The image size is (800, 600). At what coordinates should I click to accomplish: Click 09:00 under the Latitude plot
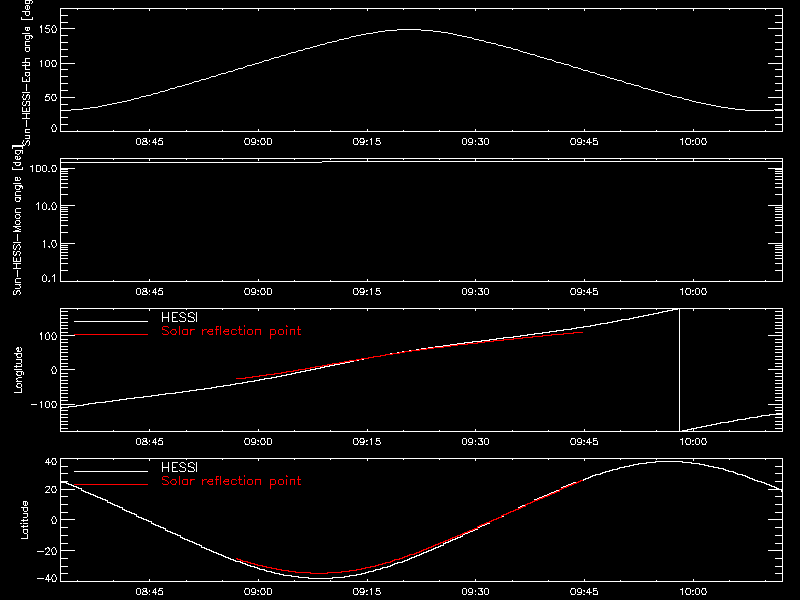point(258,592)
